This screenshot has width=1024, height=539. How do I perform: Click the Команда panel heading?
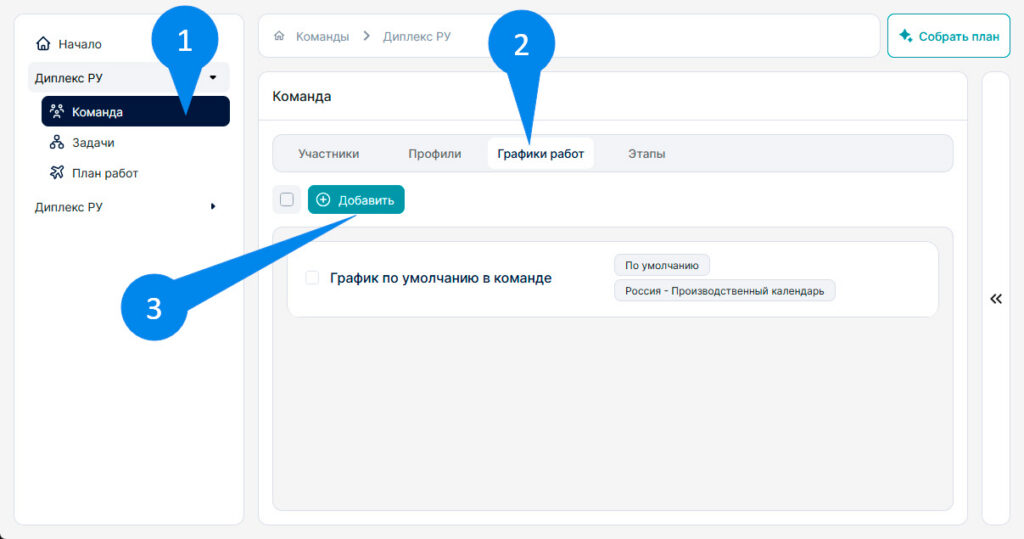click(x=302, y=96)
